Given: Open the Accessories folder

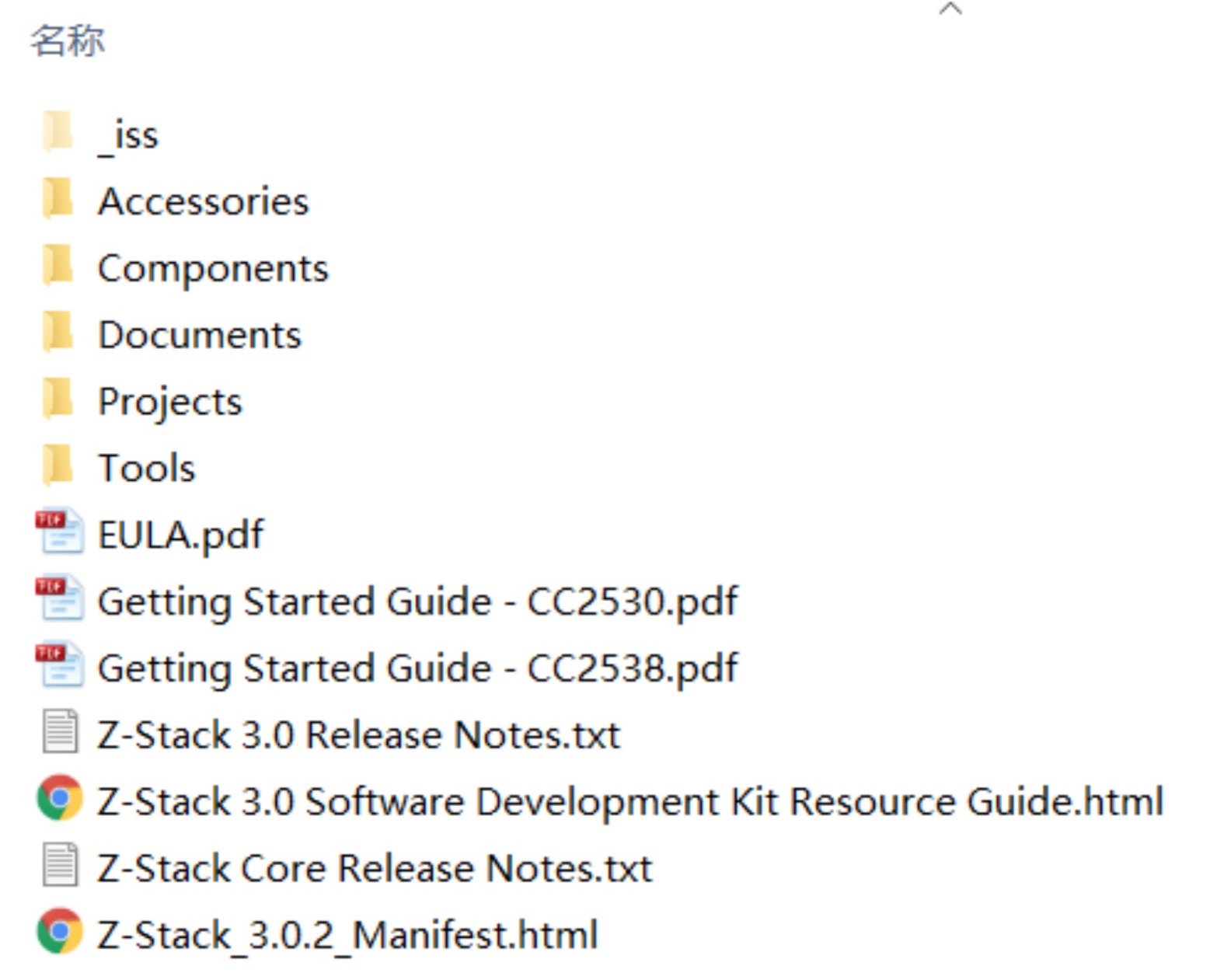Looking at the screenshot, I should pos(58,201).
